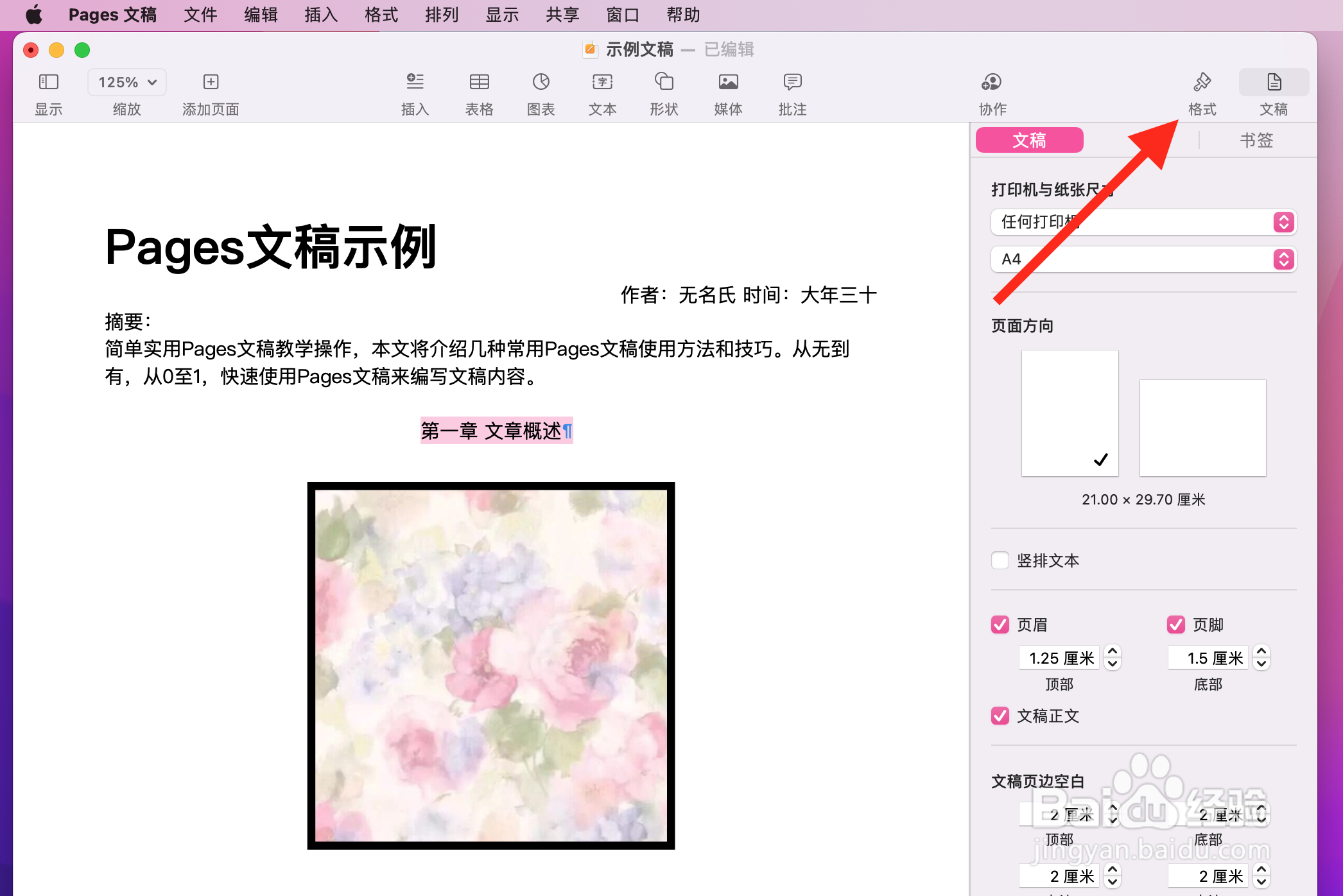Open the 图表 chart icon
This screenshot has height=896, width=1343.
coord(541,82)
